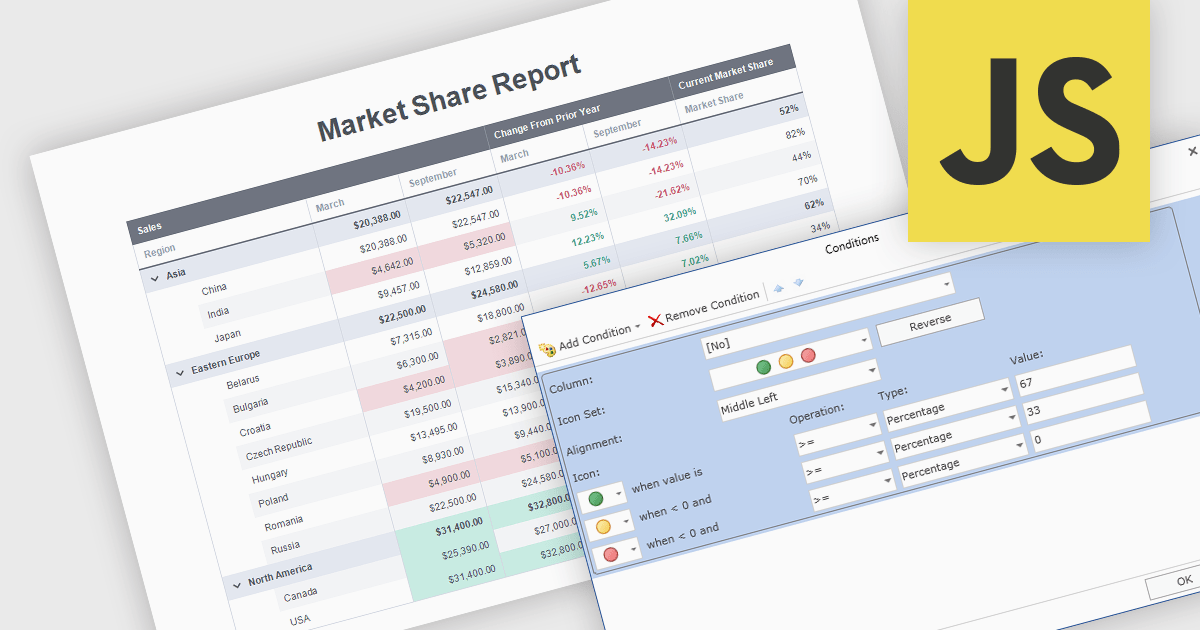Move condition down with the down arrow
The height and width of the screenshot is (630, 1200).
tap(799, 283)
